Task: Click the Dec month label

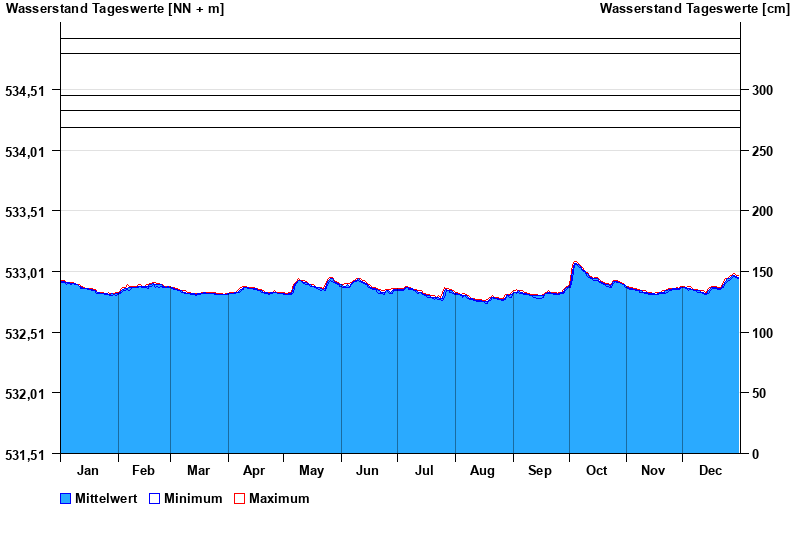Action: click(710, 470)
